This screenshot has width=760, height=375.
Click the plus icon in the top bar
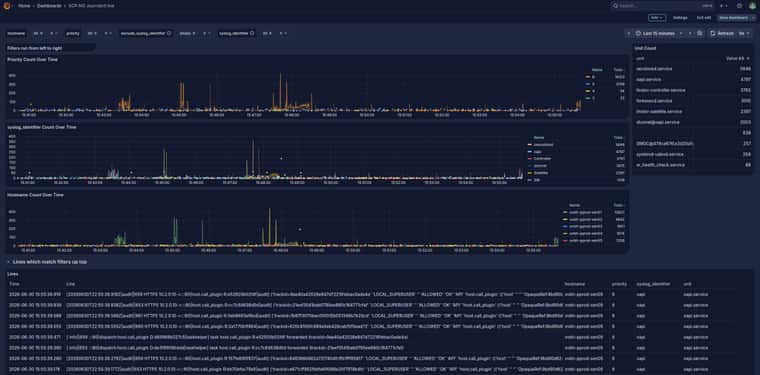pyautogui.click(x=722, y=6)
